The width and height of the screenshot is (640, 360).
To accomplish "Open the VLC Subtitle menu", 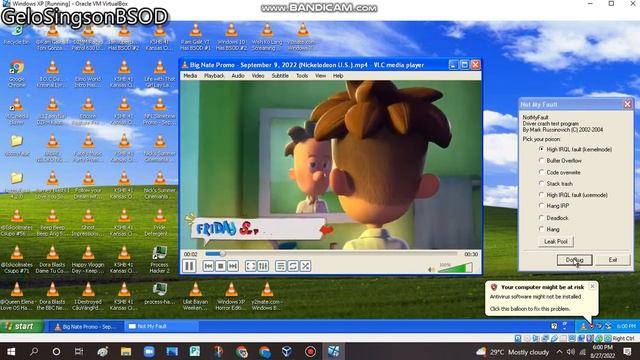I will [280, 76].
